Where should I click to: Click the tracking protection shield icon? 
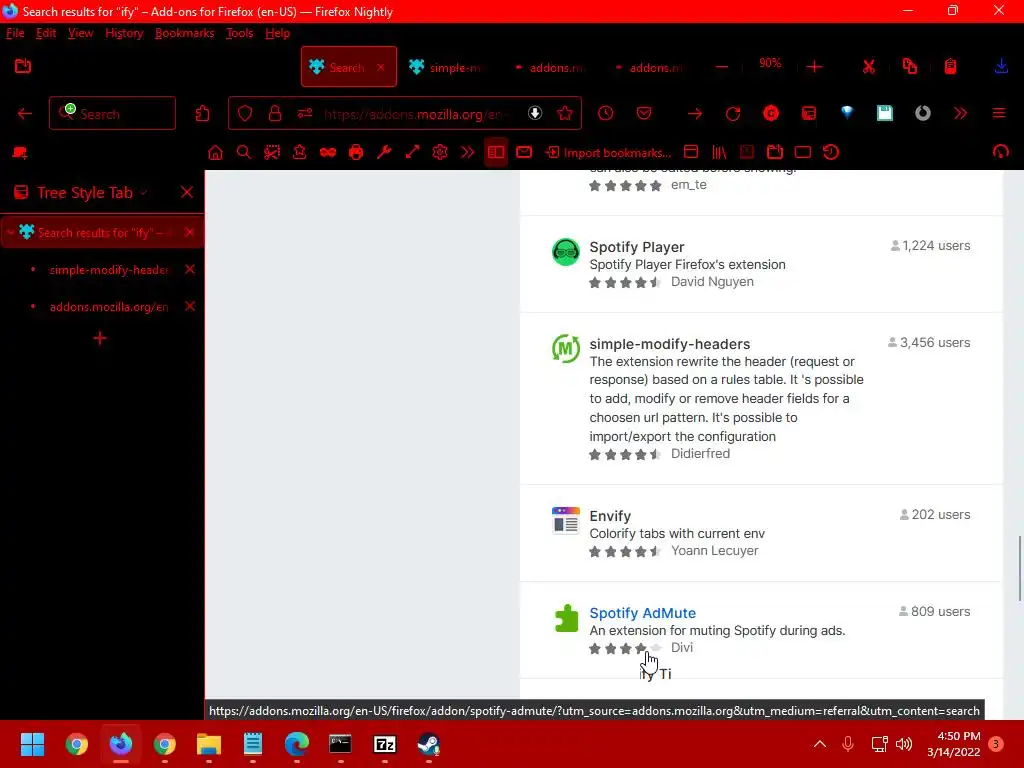click(x=245, y=114)
